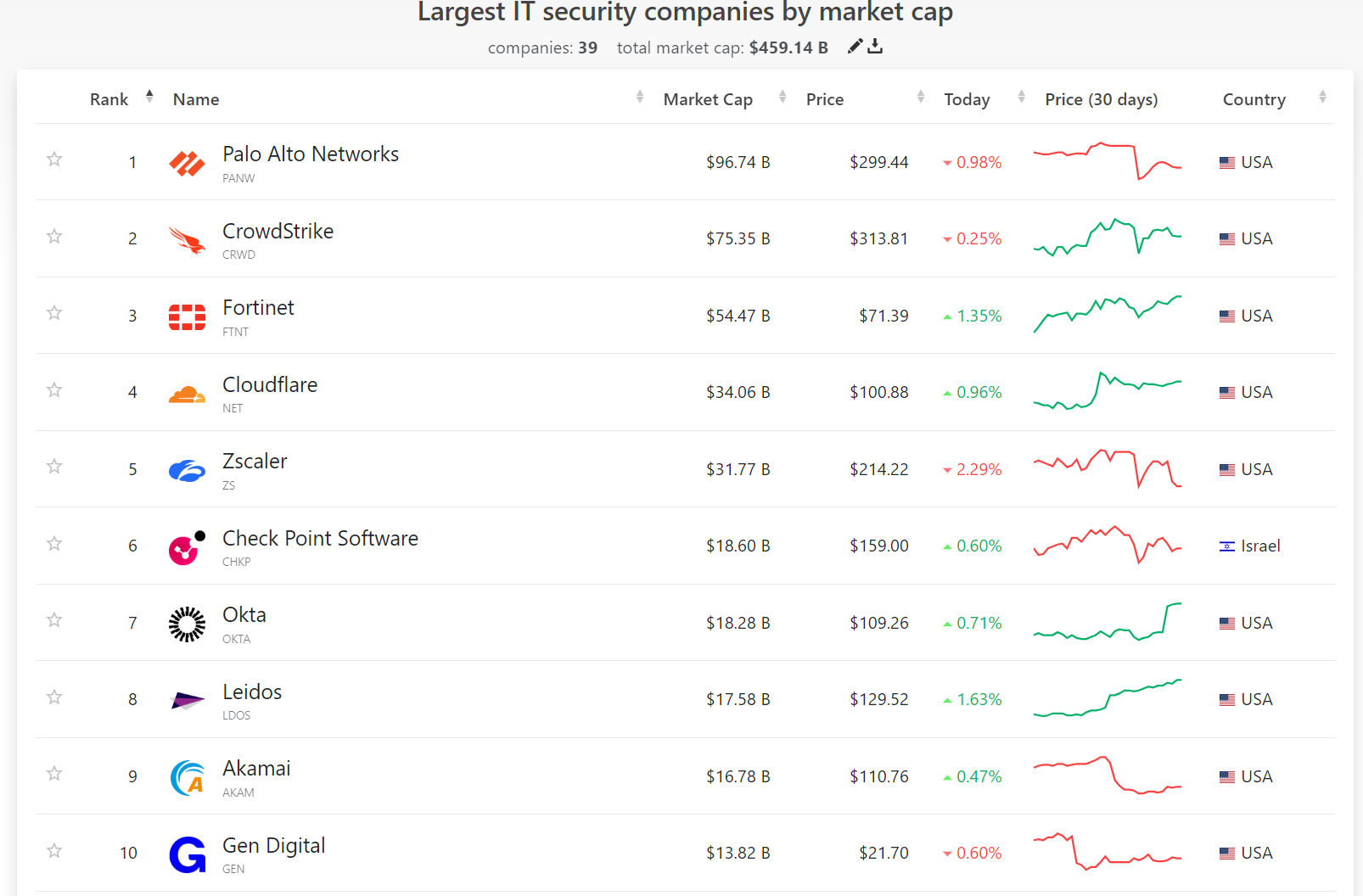The height and width of the screenshot is (896, 1363).
Task: Sort table by Rank arrows
Action: (x=149, y=97)
